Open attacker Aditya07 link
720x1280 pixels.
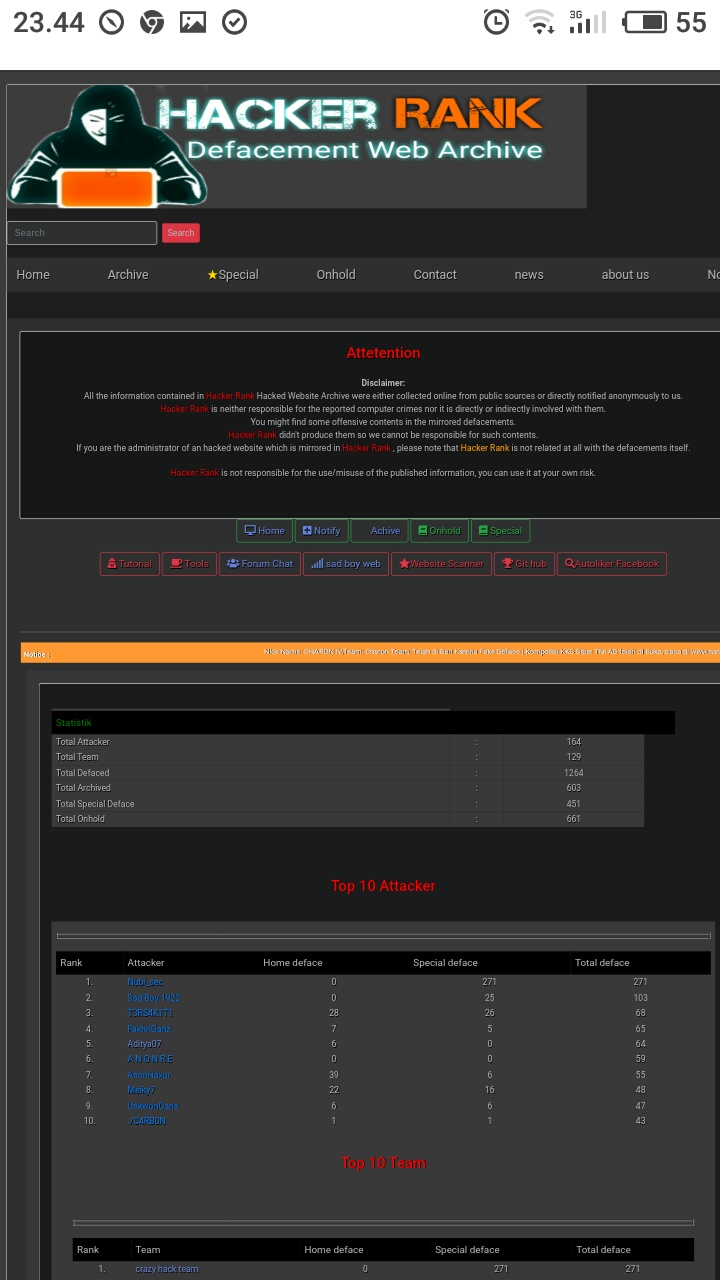pyautogui.click(x=144, y=1044)
